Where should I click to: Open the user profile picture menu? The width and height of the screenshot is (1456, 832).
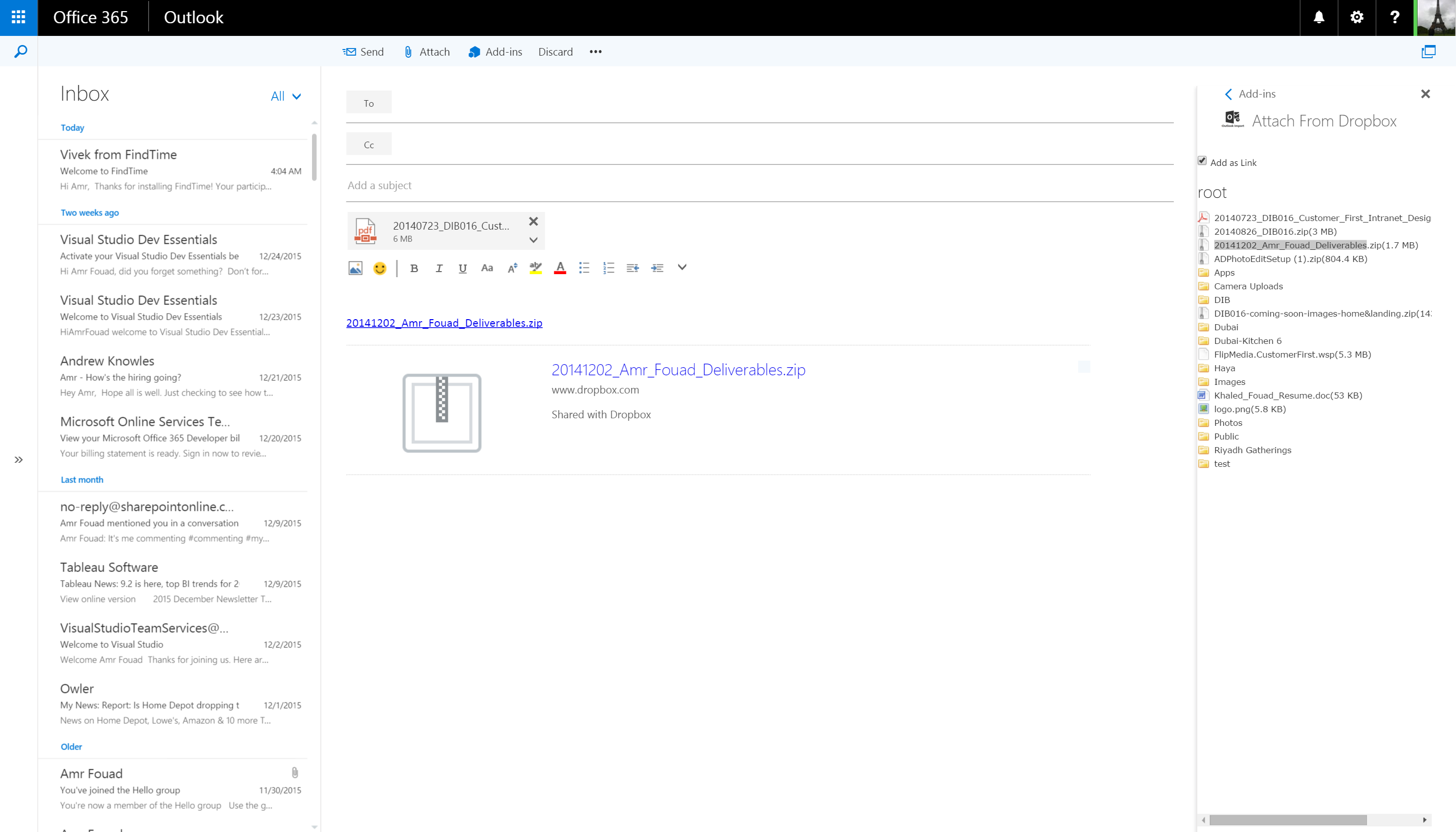1435,17
